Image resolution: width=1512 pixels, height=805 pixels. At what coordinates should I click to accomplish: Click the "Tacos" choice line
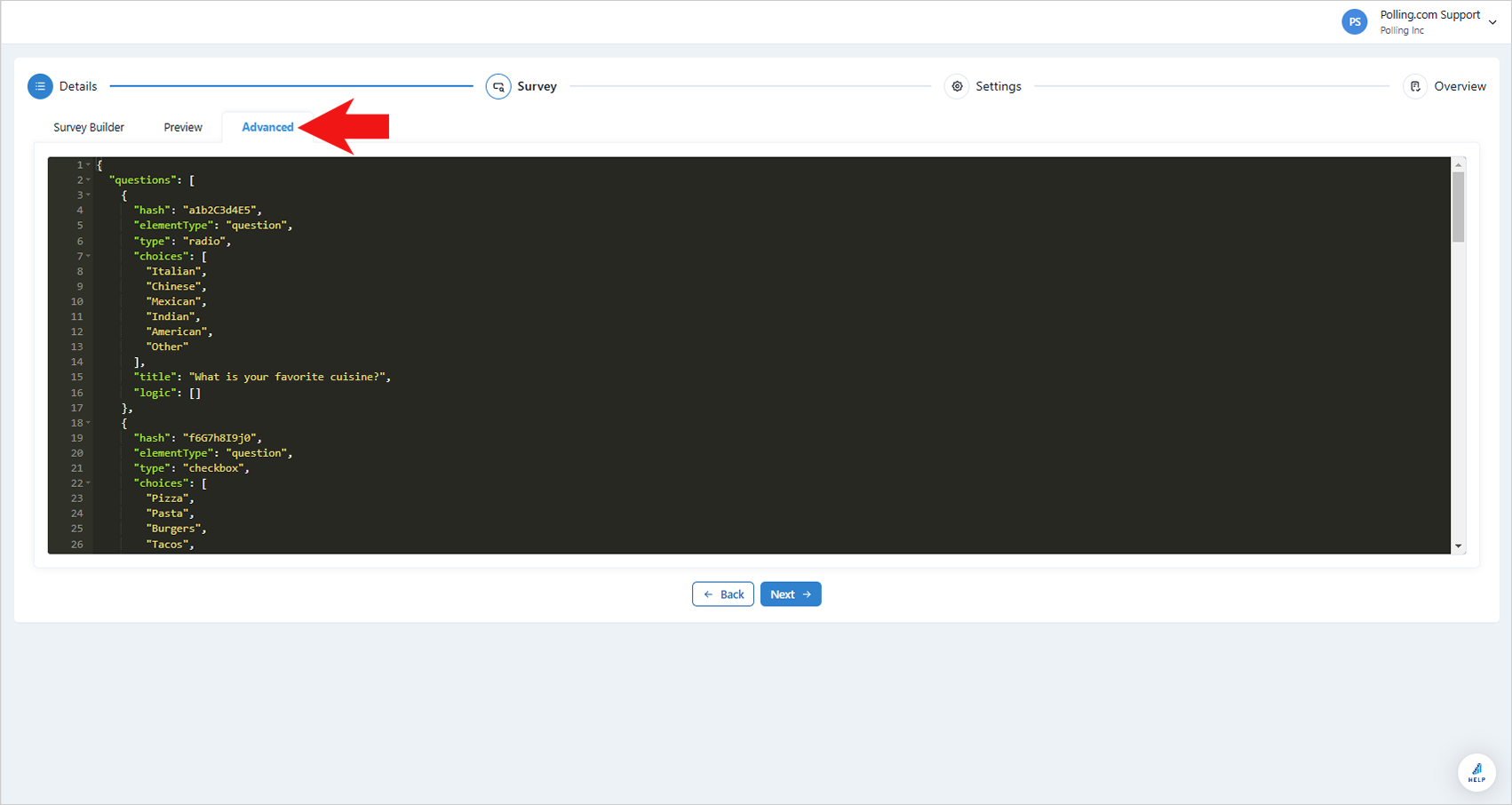click(167, 544)
